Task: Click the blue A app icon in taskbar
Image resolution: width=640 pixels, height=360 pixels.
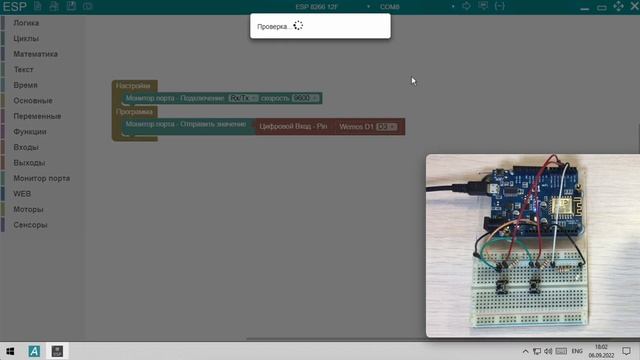Action: click(34, 351)
